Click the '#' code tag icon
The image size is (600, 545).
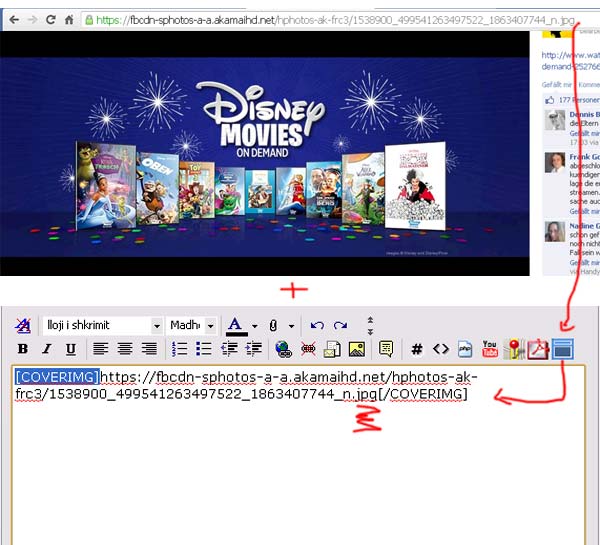click(x=417, y=349)
